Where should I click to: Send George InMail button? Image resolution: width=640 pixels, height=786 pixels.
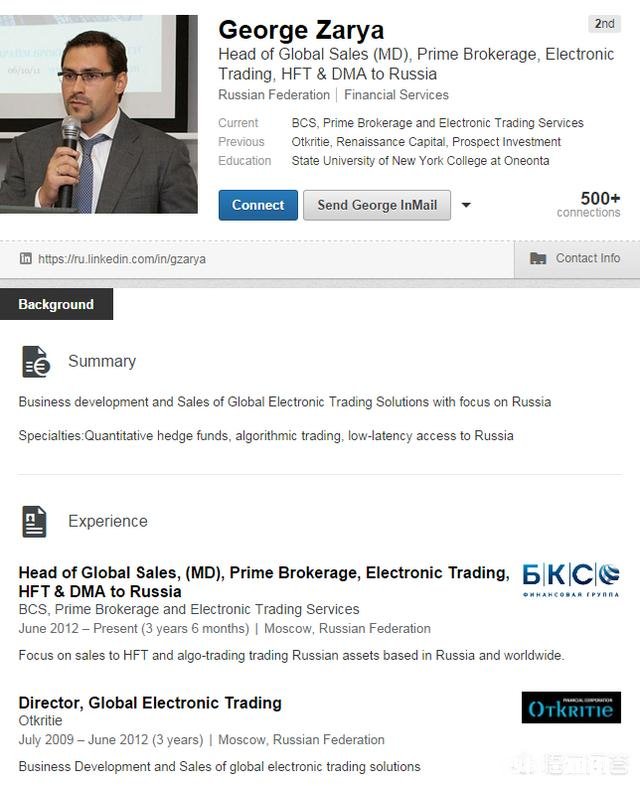(377, 205)
